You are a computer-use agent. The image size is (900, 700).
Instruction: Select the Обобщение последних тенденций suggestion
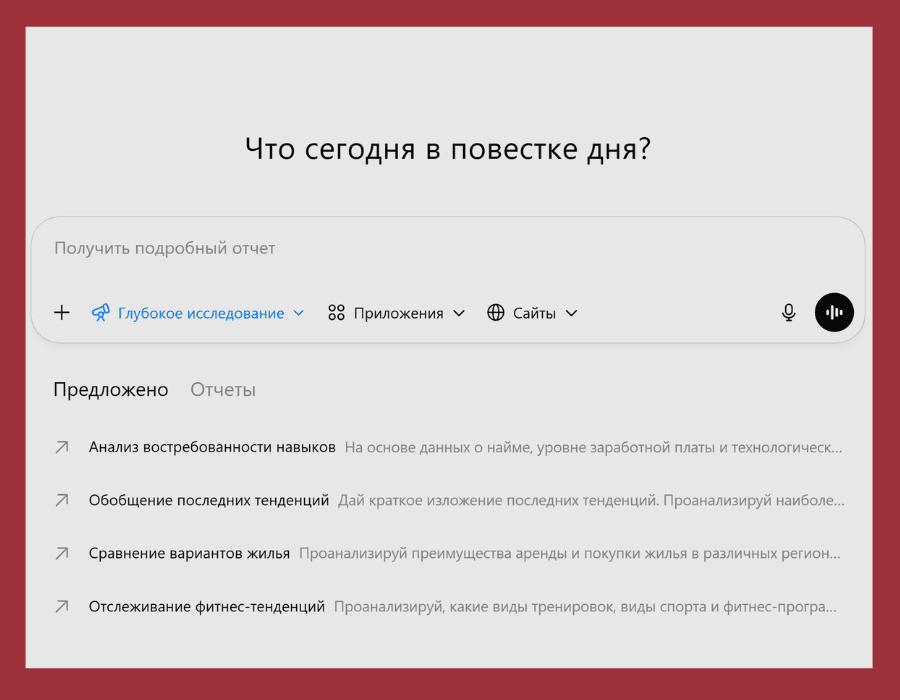pyautogui.click(x=205, y=500)
